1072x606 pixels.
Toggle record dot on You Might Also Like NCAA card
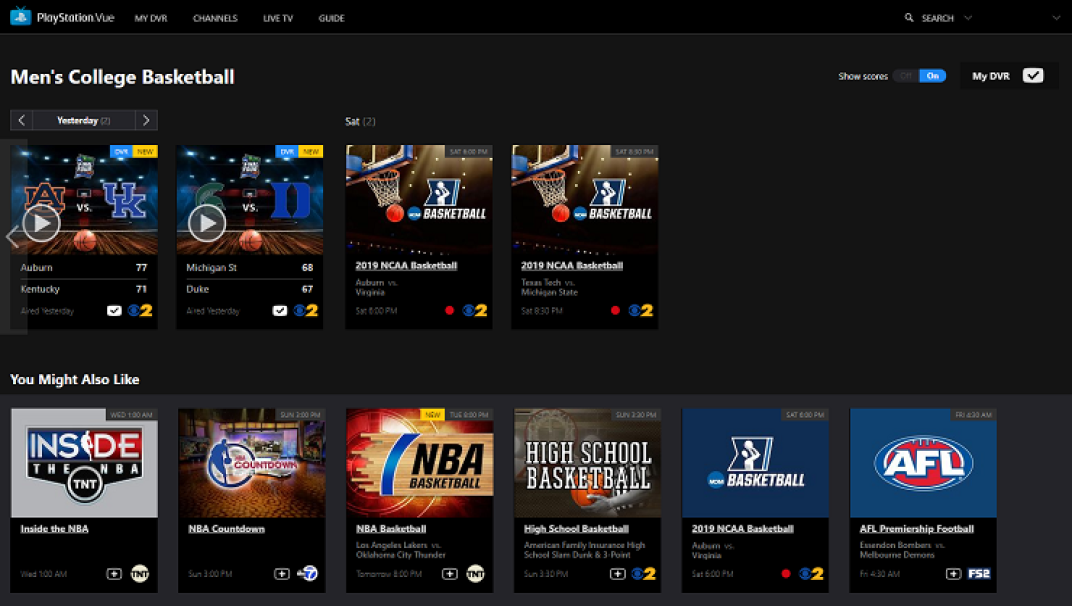786,574
